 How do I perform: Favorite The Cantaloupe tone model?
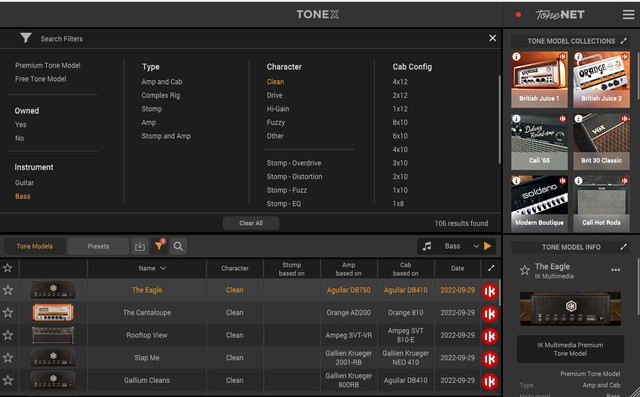[x=8, y=313]
